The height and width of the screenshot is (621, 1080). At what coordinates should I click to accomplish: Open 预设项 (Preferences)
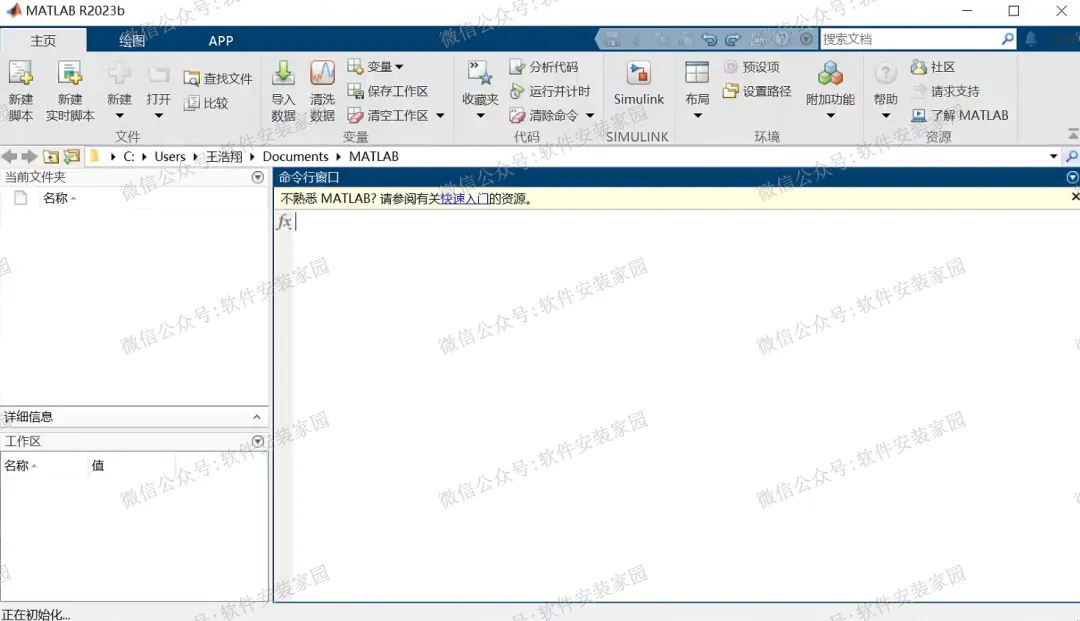(x=751, y=67)
